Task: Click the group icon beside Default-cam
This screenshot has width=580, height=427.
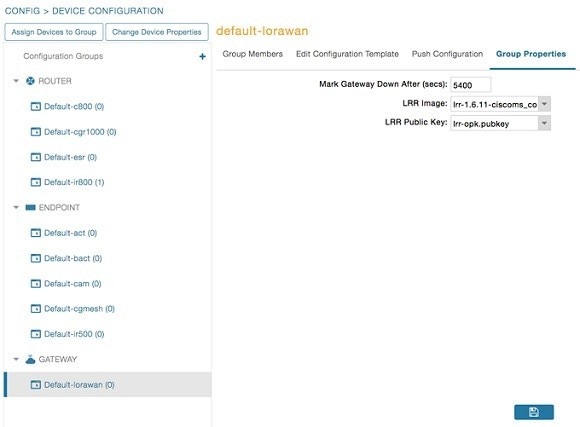Action: [36, 284]
